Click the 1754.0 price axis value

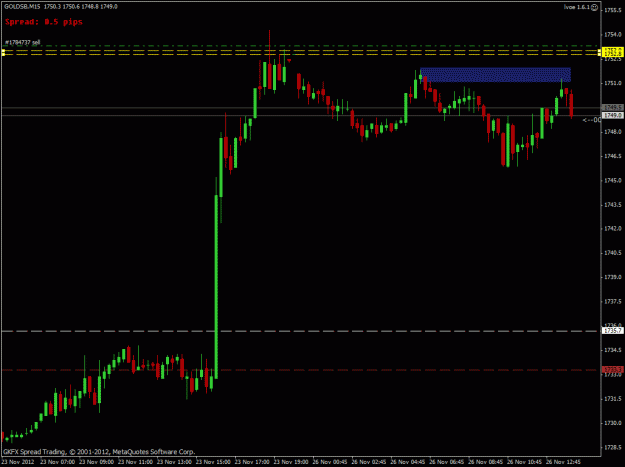point(613,35)
